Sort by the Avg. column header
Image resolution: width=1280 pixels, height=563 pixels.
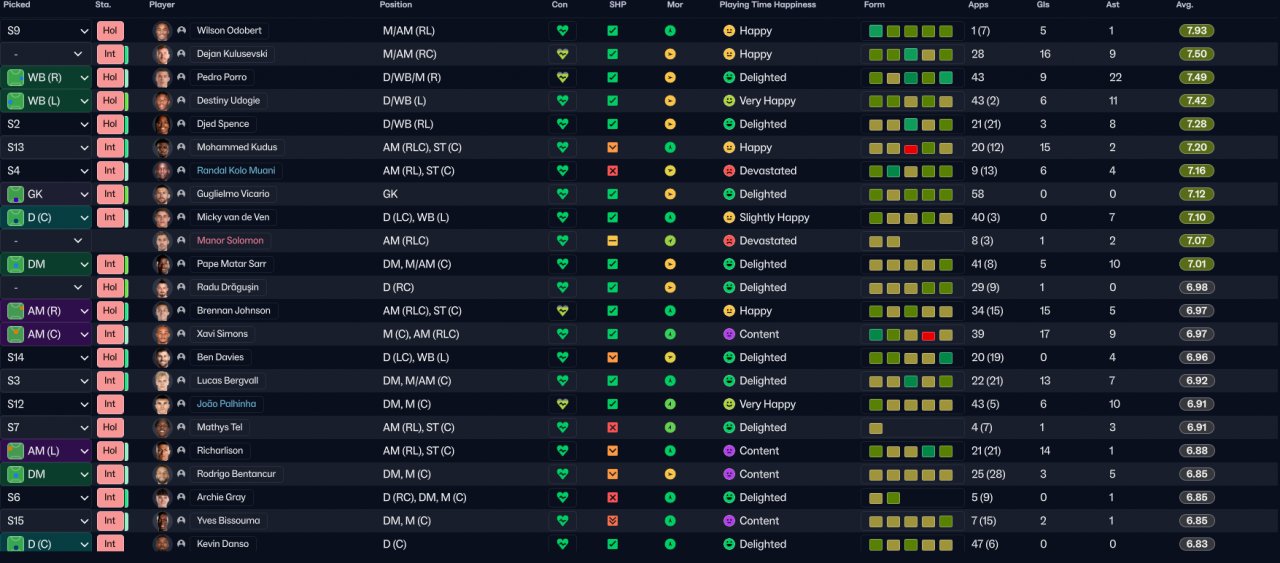[1184, 5]
